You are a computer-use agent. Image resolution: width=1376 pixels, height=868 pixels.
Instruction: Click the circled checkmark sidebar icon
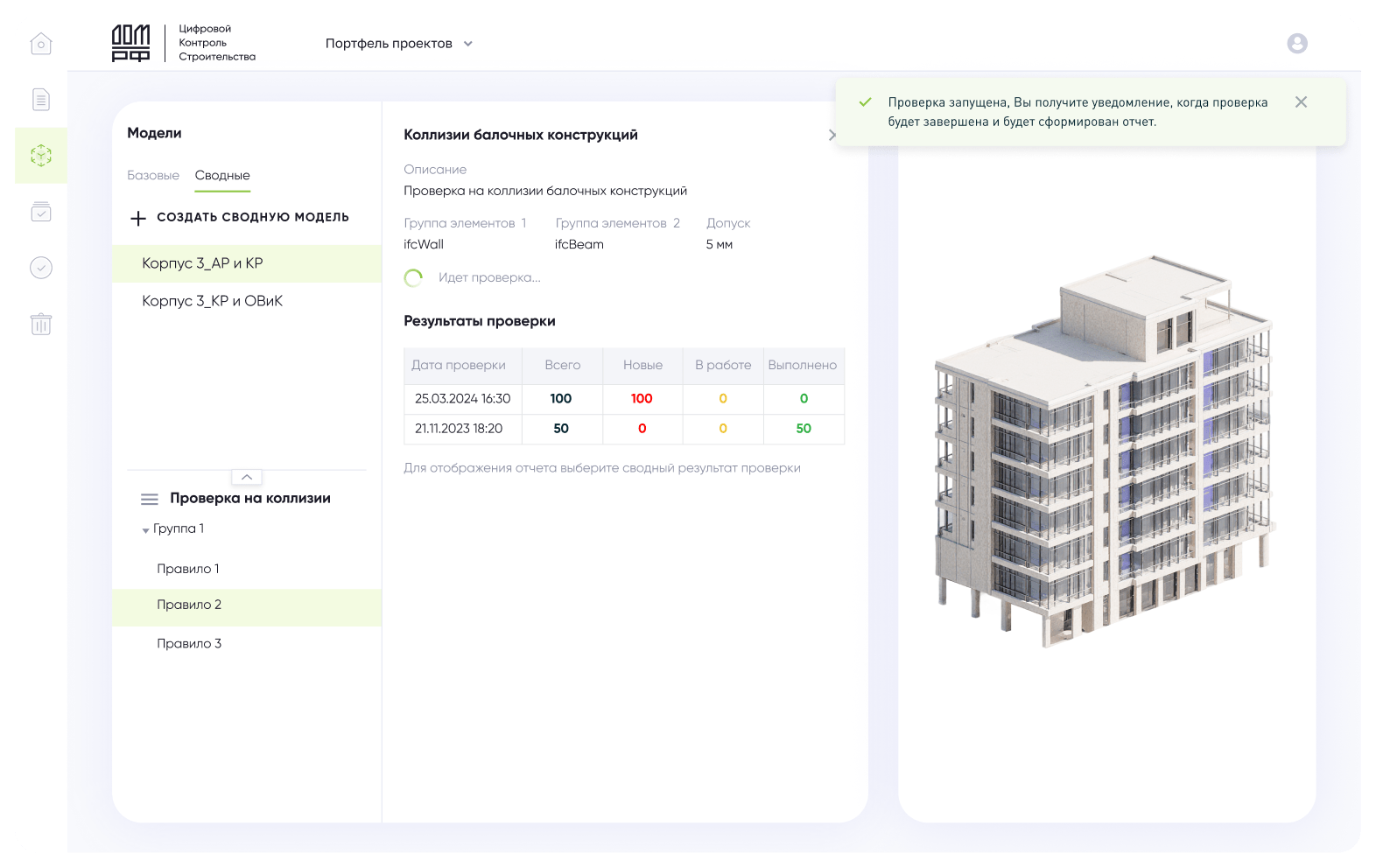coord(41,268)
